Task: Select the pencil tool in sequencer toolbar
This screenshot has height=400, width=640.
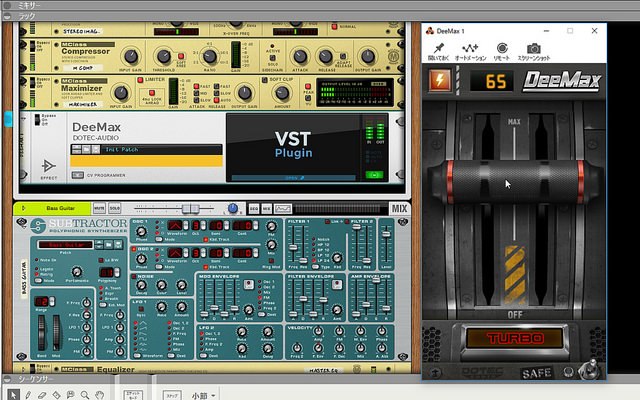Action: point(28,395)
